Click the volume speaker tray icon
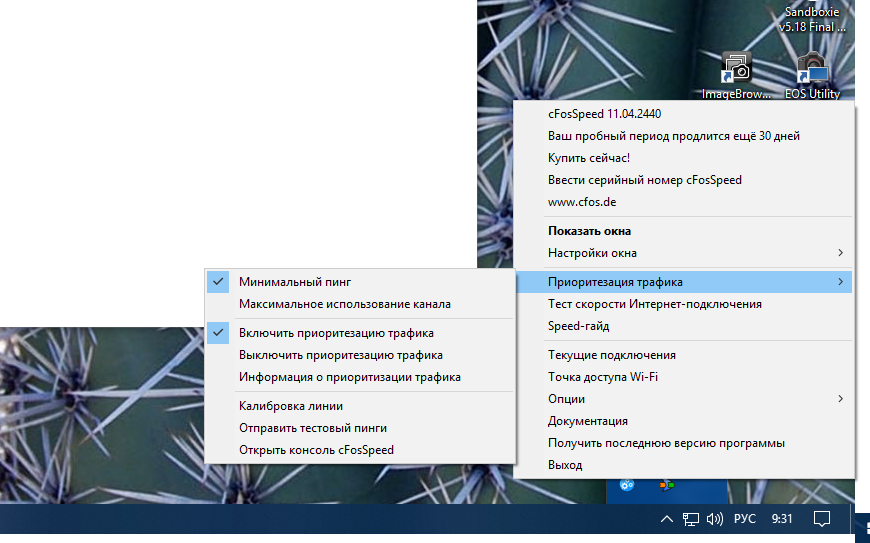 (x=715, y=519)
